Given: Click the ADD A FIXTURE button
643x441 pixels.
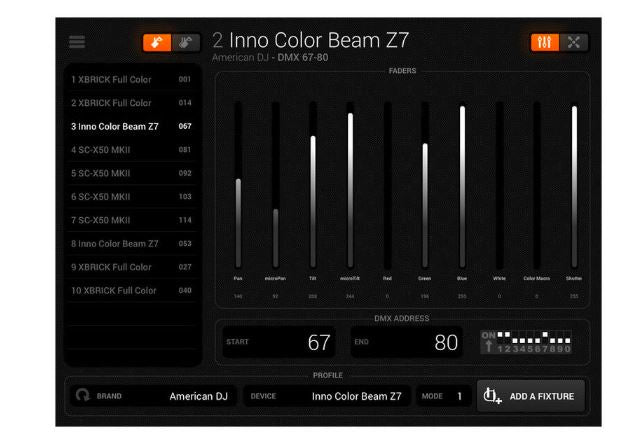Looking at the screenshot, I should tap(531, 396).
